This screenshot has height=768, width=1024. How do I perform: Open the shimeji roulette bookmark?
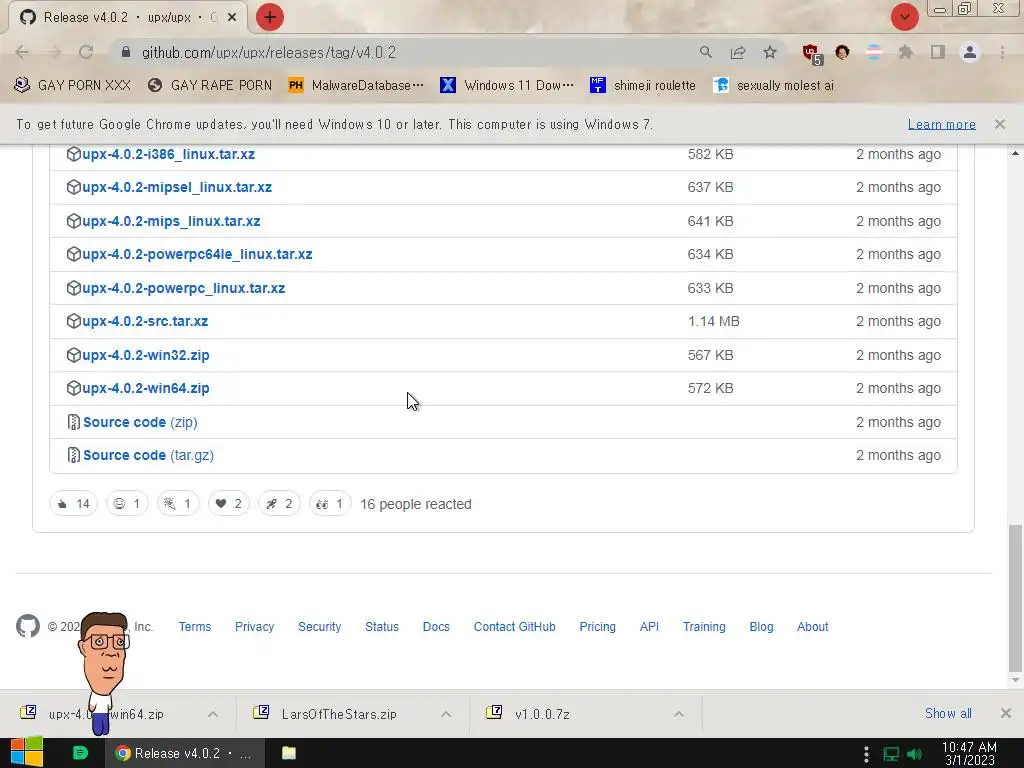pyautogui.click(x=643, y=85)
